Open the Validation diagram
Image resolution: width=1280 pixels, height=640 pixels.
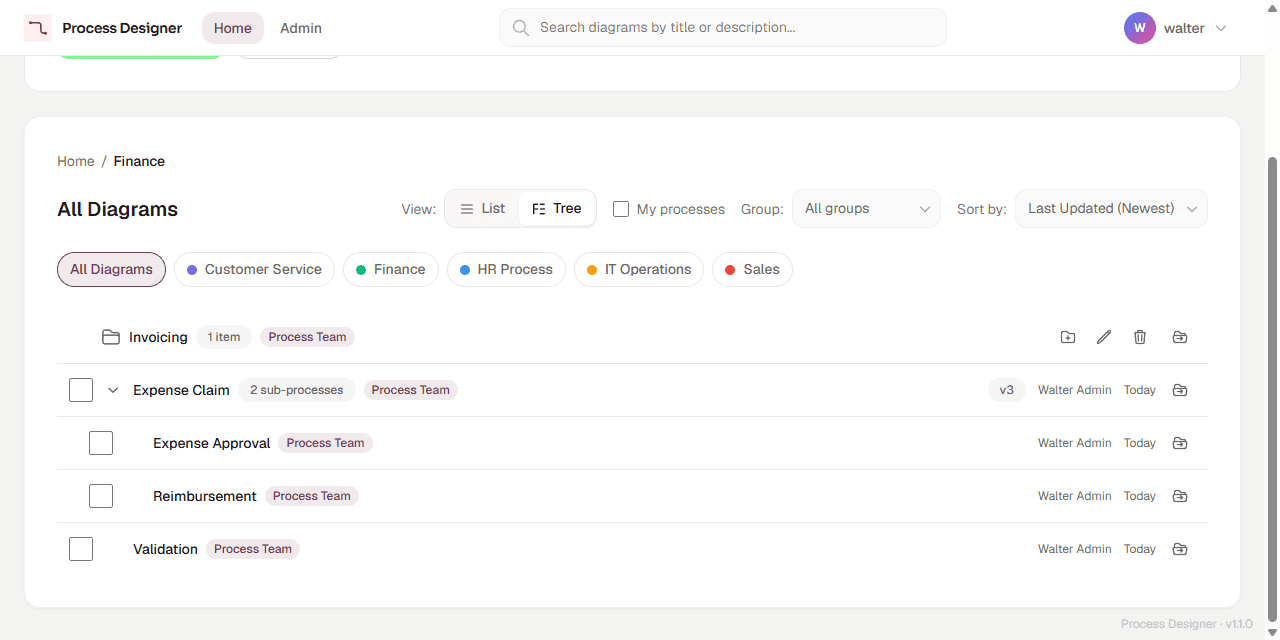165,549
